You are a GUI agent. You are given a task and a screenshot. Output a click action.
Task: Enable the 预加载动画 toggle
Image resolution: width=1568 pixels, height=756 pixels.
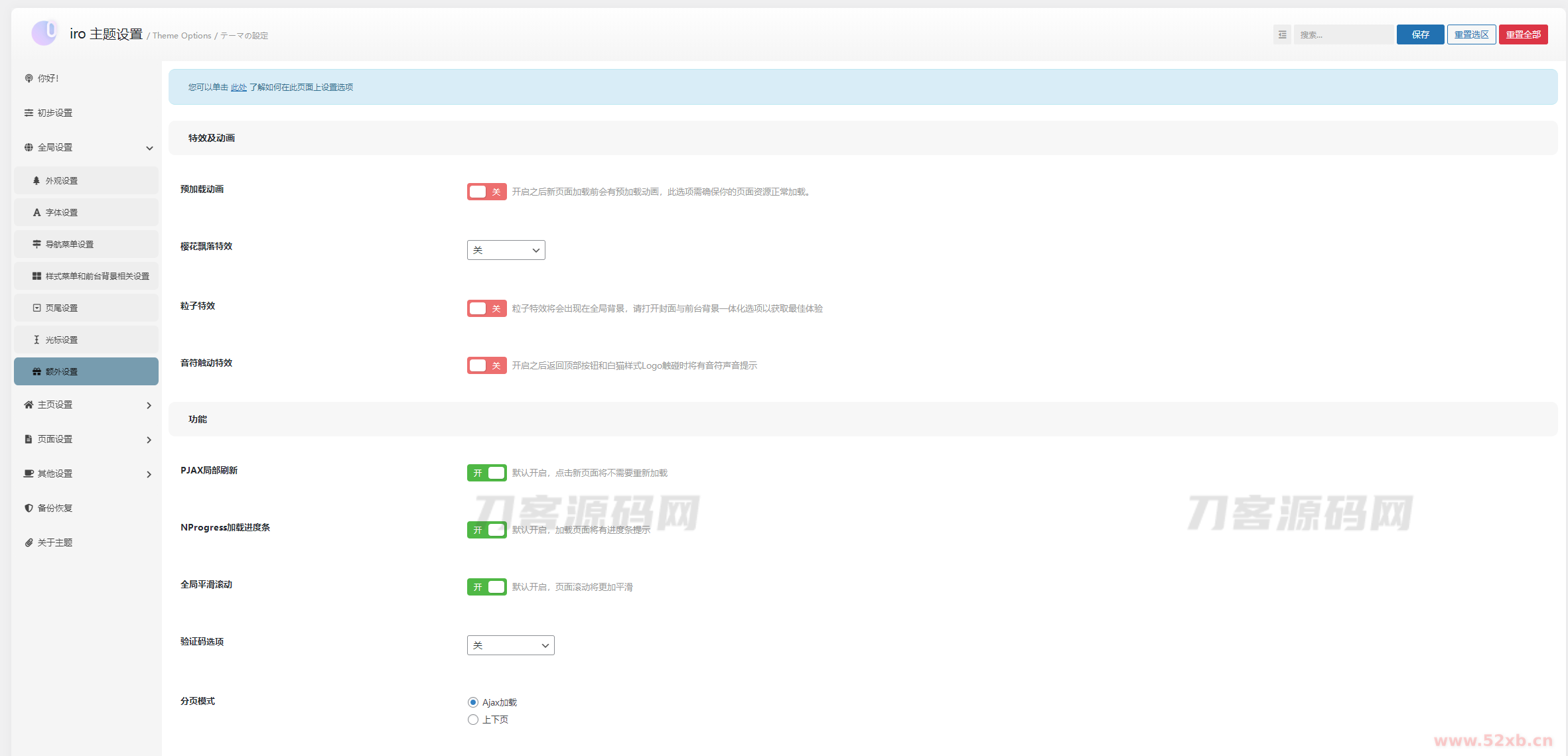(x=486, y=192)
